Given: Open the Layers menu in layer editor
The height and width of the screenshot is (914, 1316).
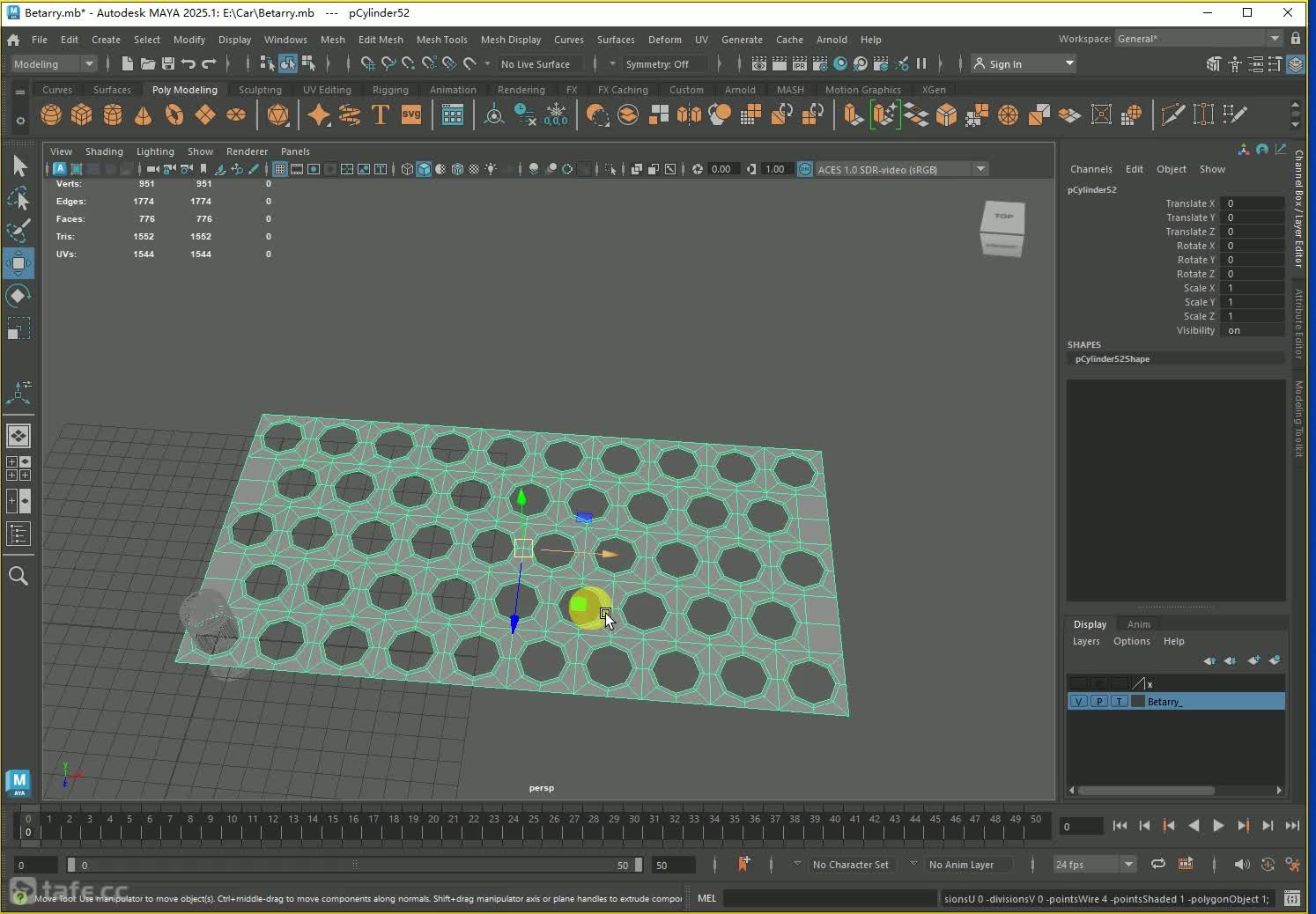Looking at the screenshot, I should point(1085,641).
